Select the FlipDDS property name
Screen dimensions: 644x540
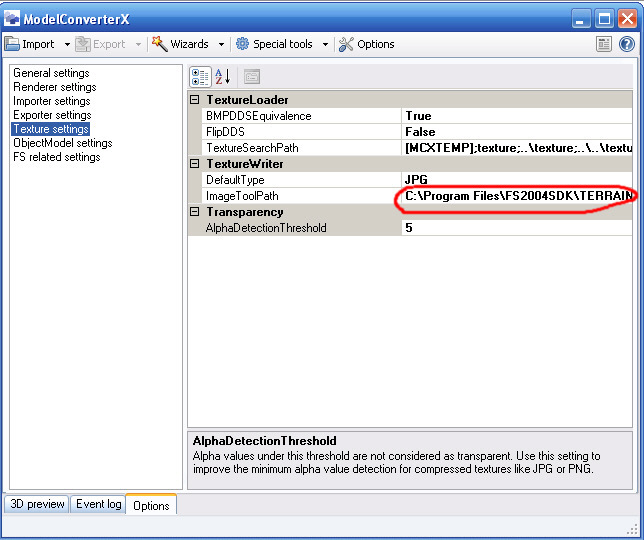[x=225, y=132]
